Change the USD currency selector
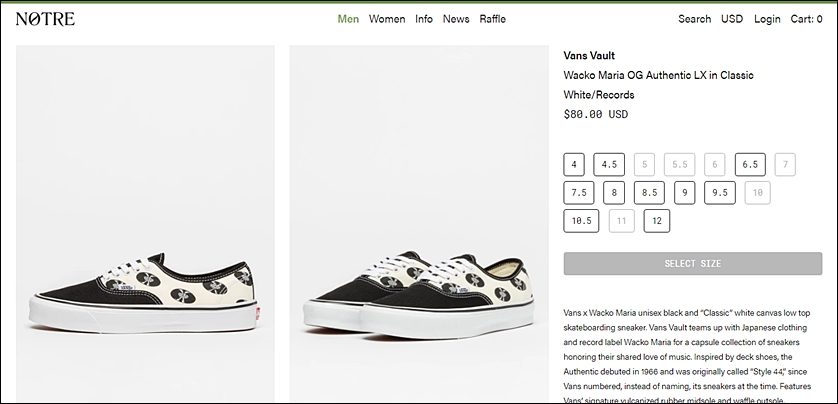Screen dimensions: 838x404 pos(732,19)
